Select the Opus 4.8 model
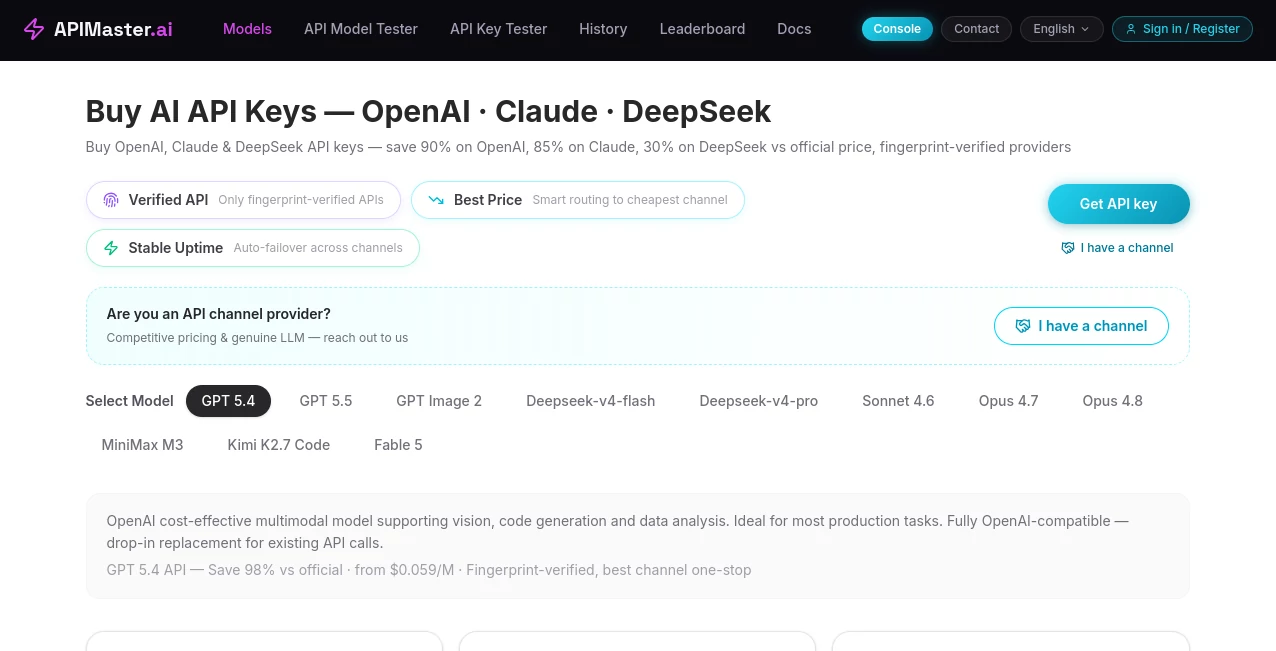Image resolution: width=1276 pixels, height=651 pixels. point(1112,401)
